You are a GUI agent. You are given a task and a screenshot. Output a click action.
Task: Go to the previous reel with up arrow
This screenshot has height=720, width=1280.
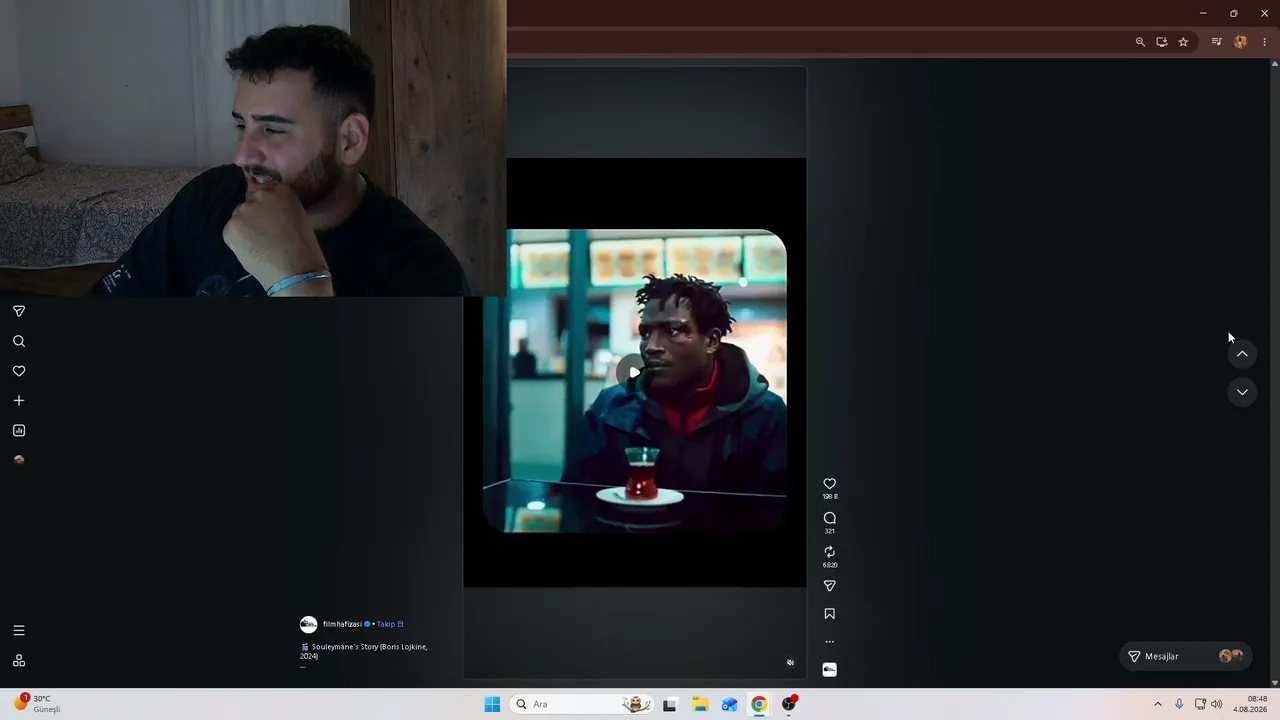coord(1242,354)
